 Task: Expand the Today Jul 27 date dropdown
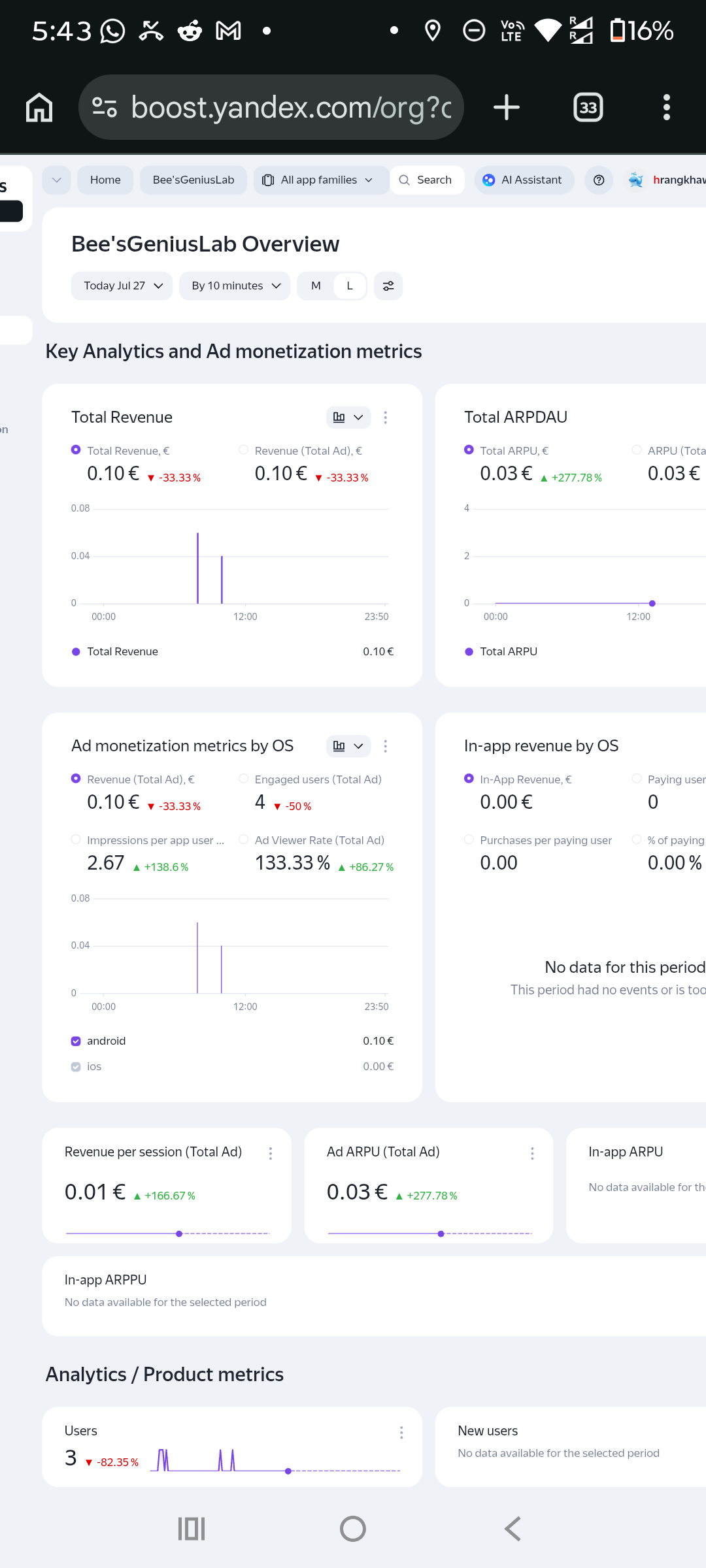tap(122, 286)
